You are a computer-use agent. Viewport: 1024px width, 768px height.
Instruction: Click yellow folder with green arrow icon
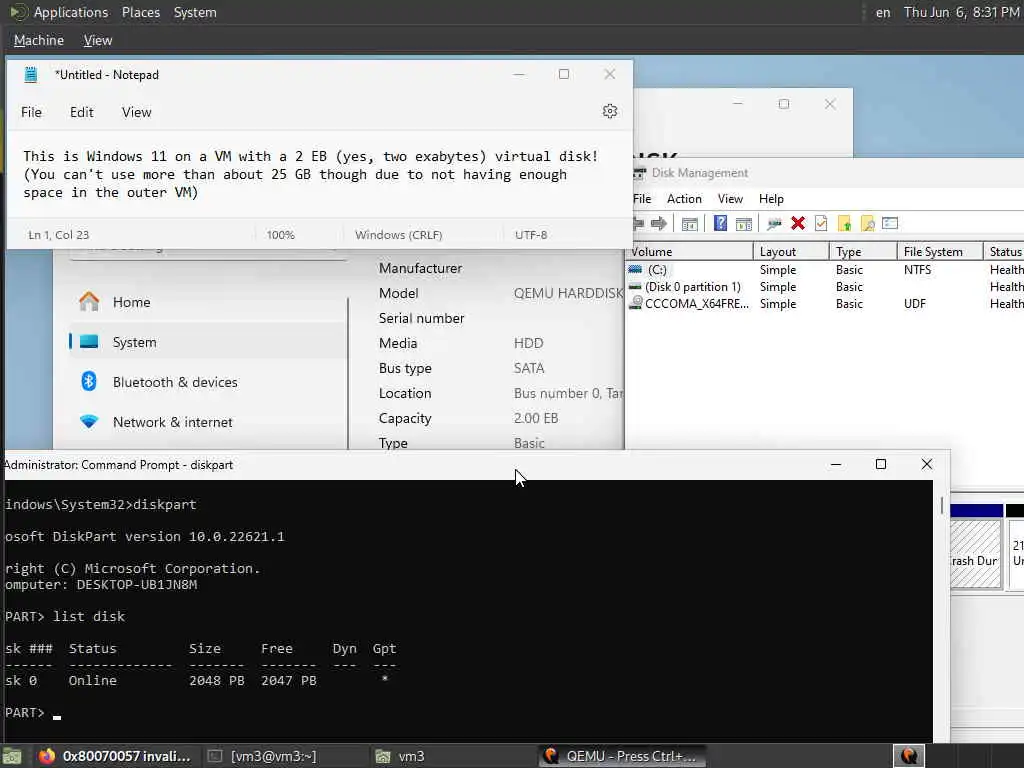844,223
